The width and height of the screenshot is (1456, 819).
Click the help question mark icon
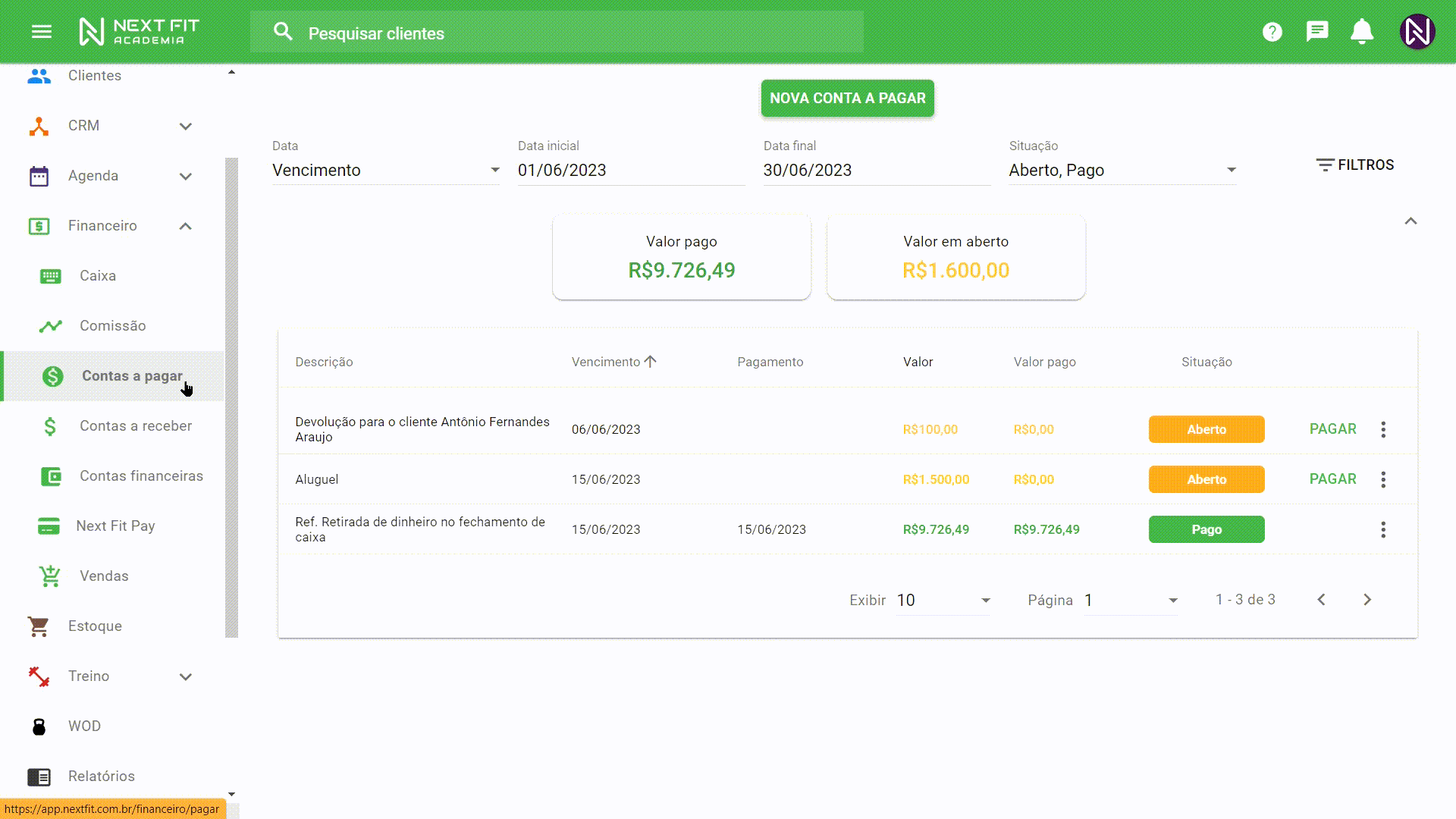[1272, 32]
